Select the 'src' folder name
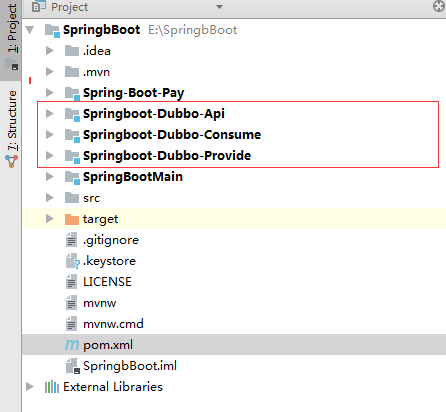Image resolution: width=446 pixels, height=412 pixels. tap(91, 198)
